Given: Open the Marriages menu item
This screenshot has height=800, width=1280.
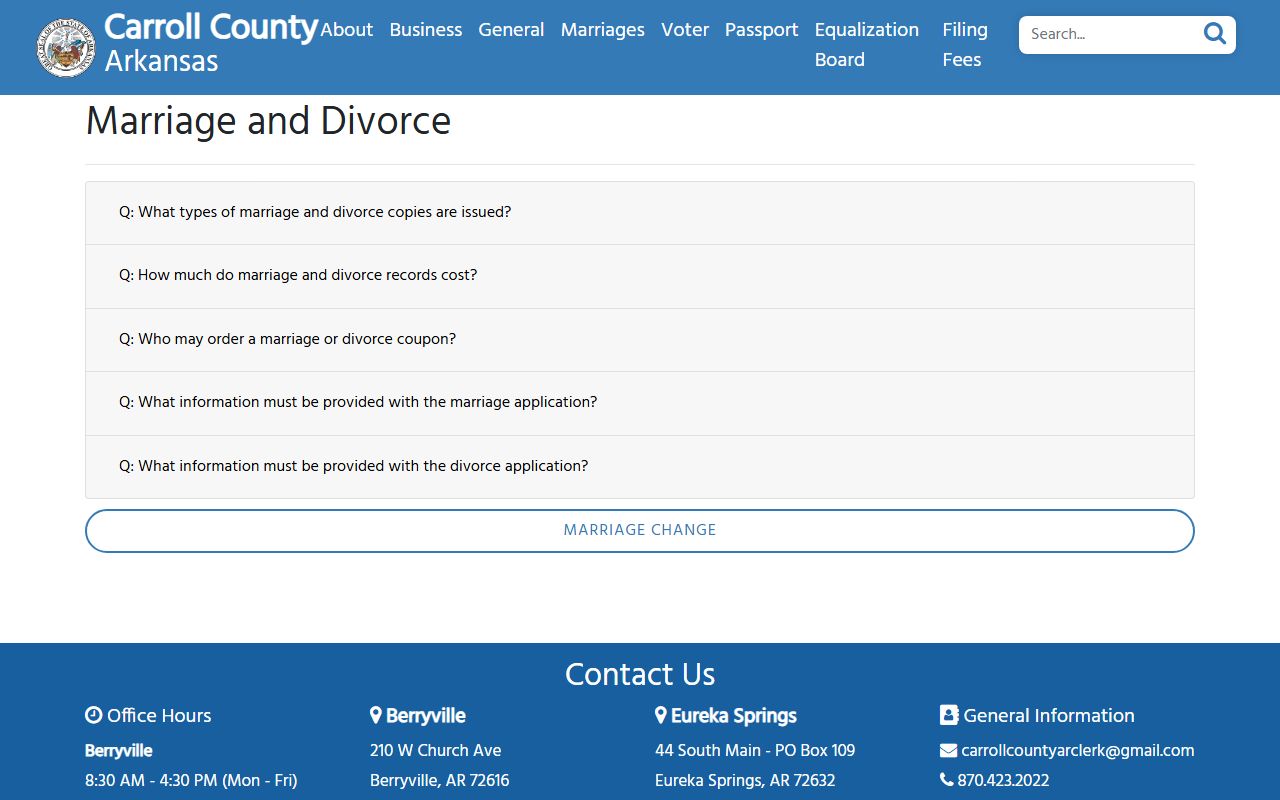Looking at the screenshot, I should point(602,30).
